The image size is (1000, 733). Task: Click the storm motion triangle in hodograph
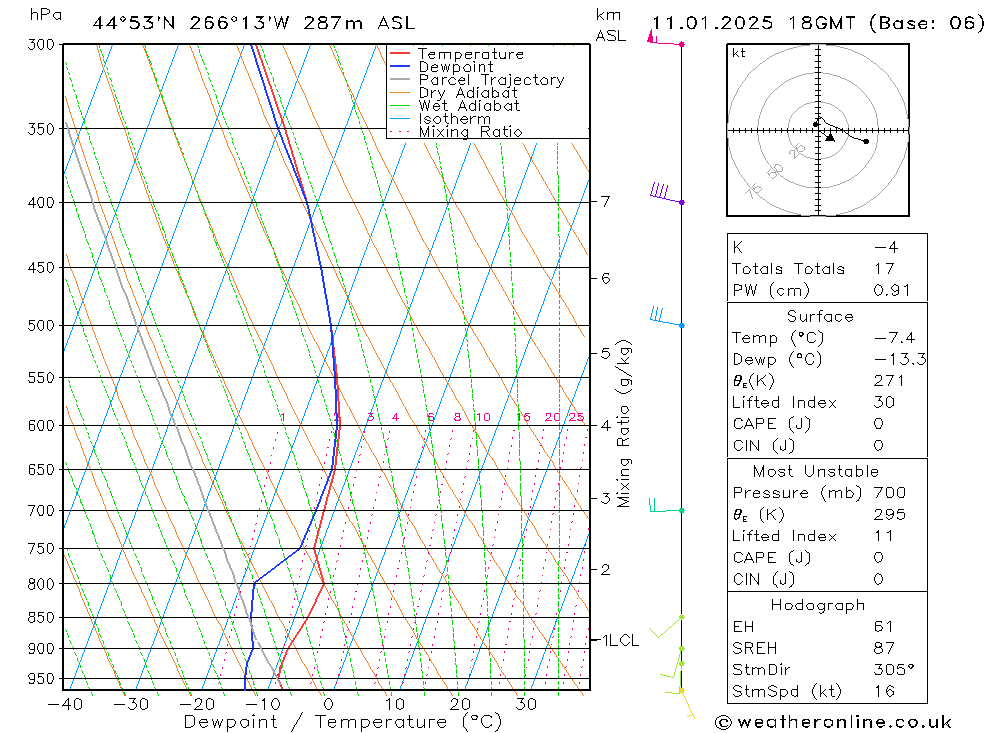(830, 137)
